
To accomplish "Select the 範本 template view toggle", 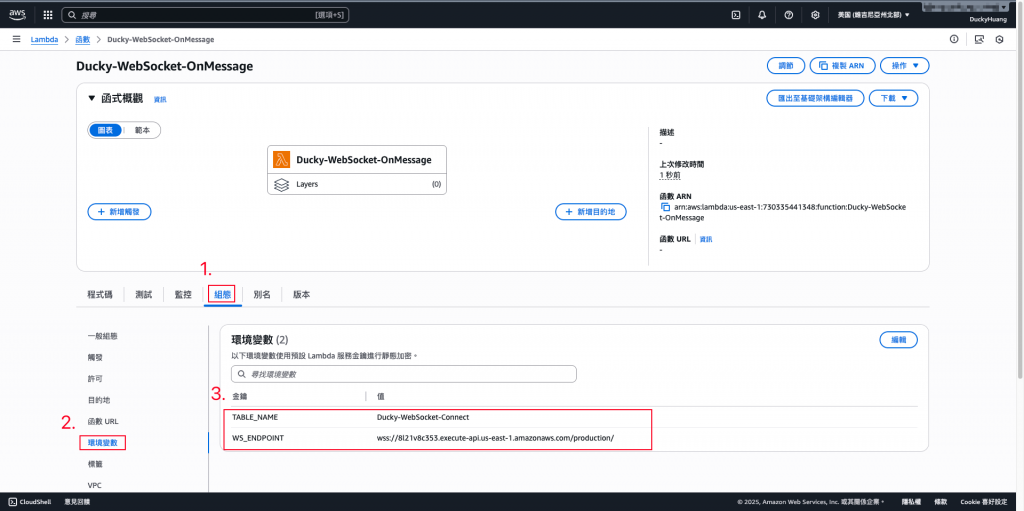I will [142, 130].
